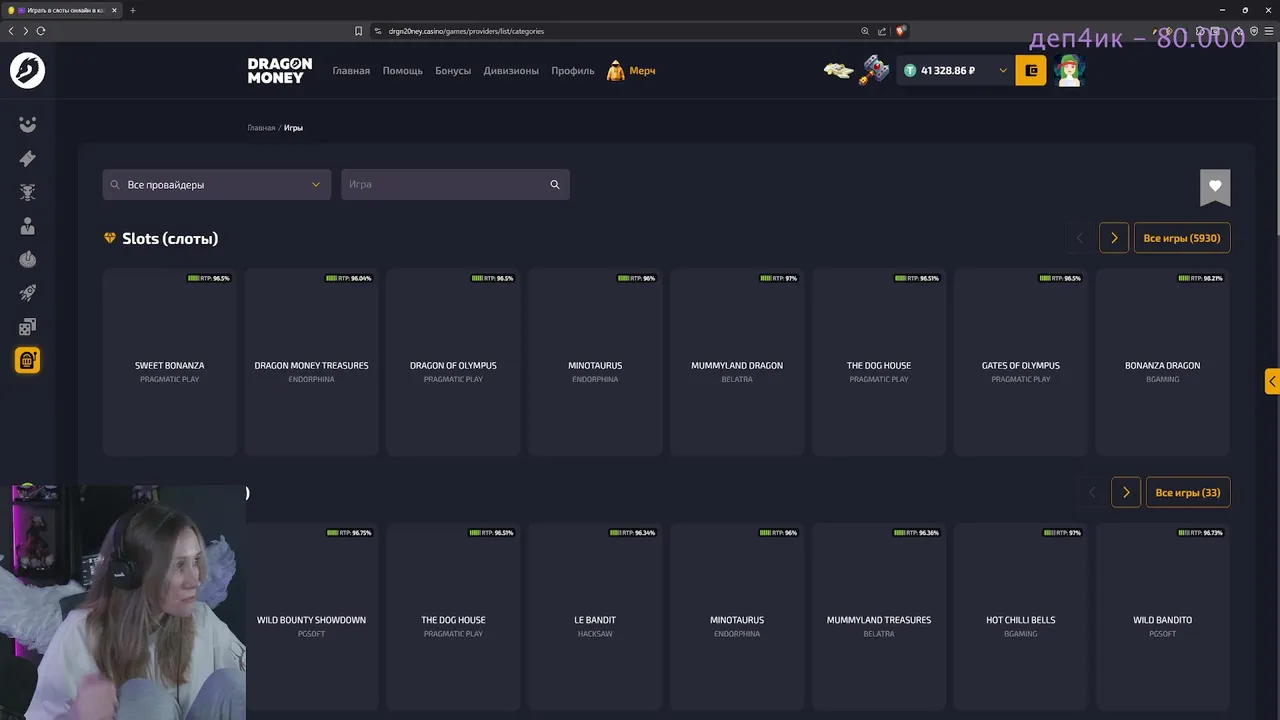
Task: Expand the right side panel arrow
Action: [x=1272, y=381]
